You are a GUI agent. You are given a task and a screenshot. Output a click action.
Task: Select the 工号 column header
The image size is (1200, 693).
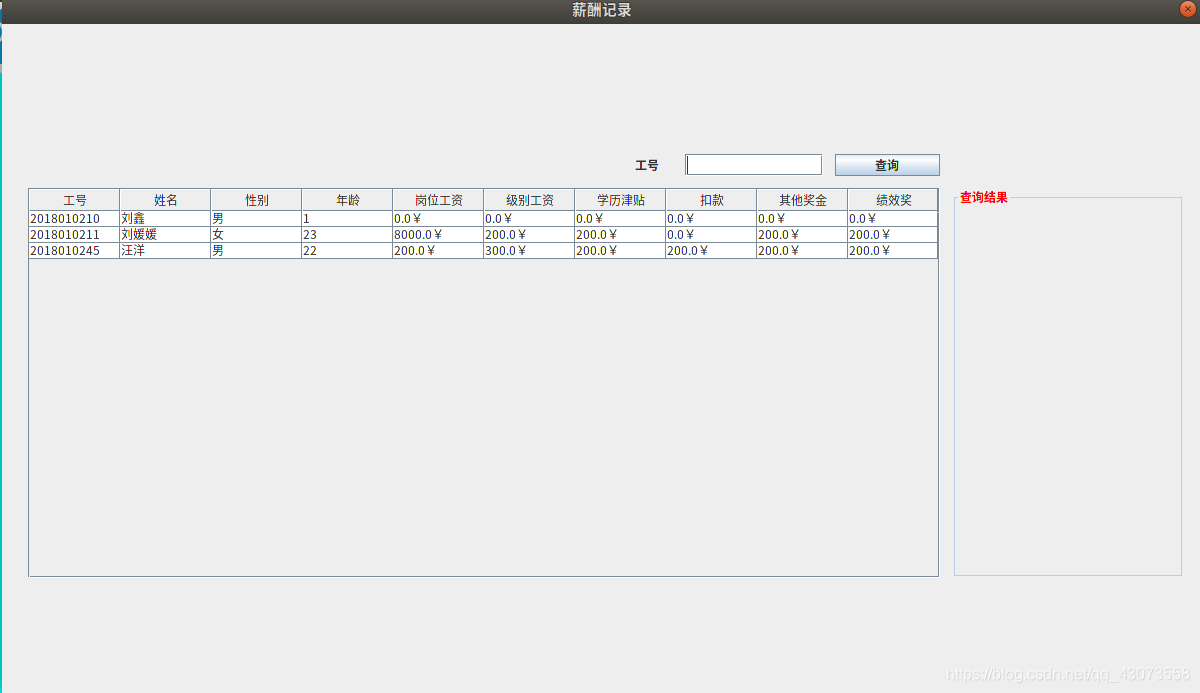click(74, 200)
